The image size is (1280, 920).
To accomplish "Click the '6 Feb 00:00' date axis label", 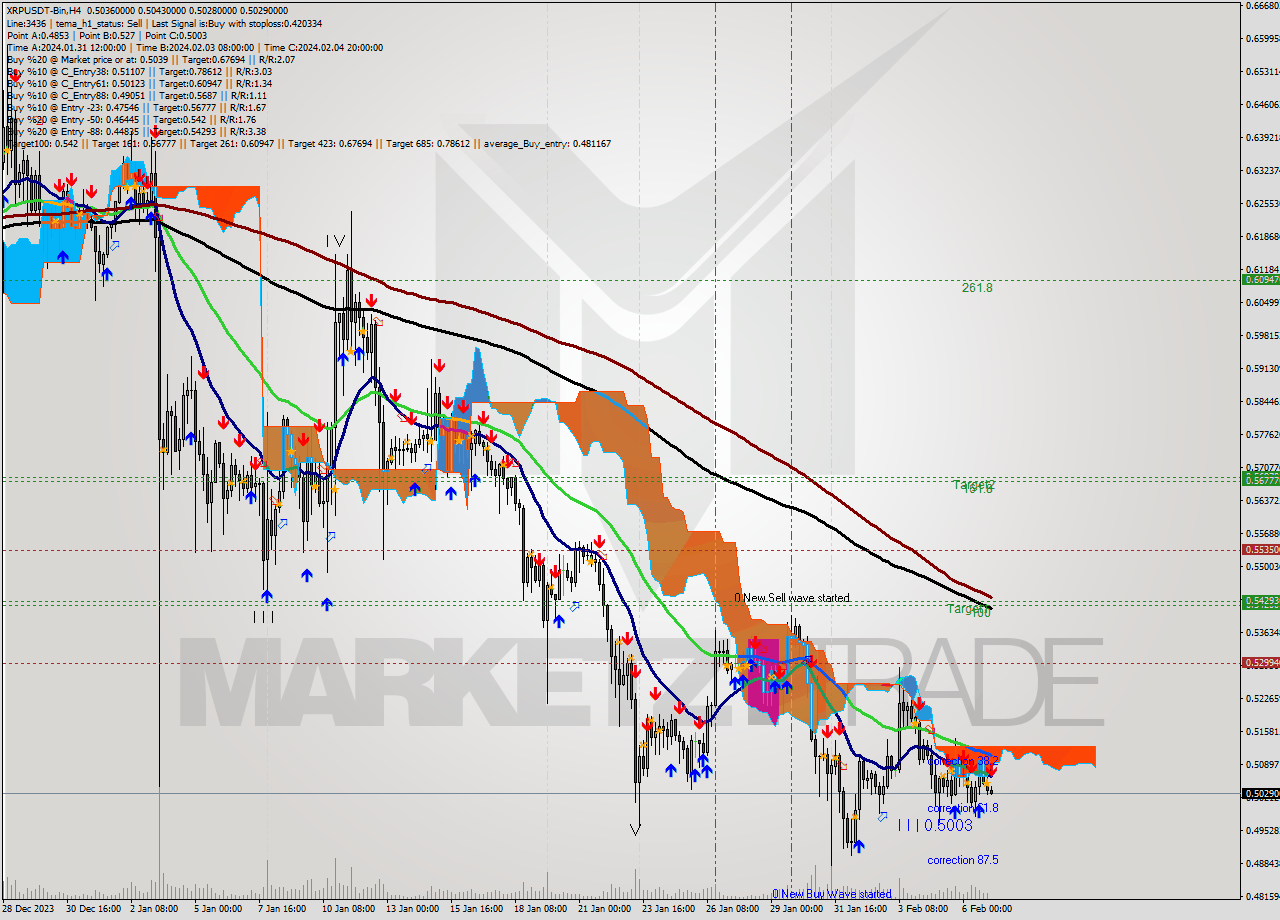I will click(988, 909).
